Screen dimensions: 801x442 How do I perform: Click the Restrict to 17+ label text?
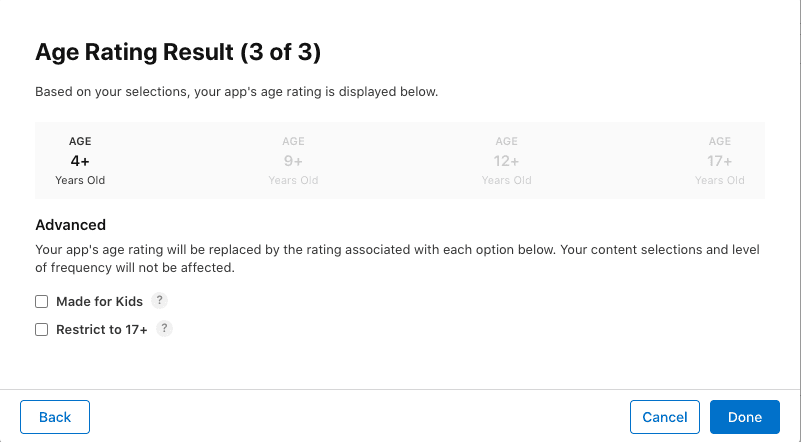[102, 329]
